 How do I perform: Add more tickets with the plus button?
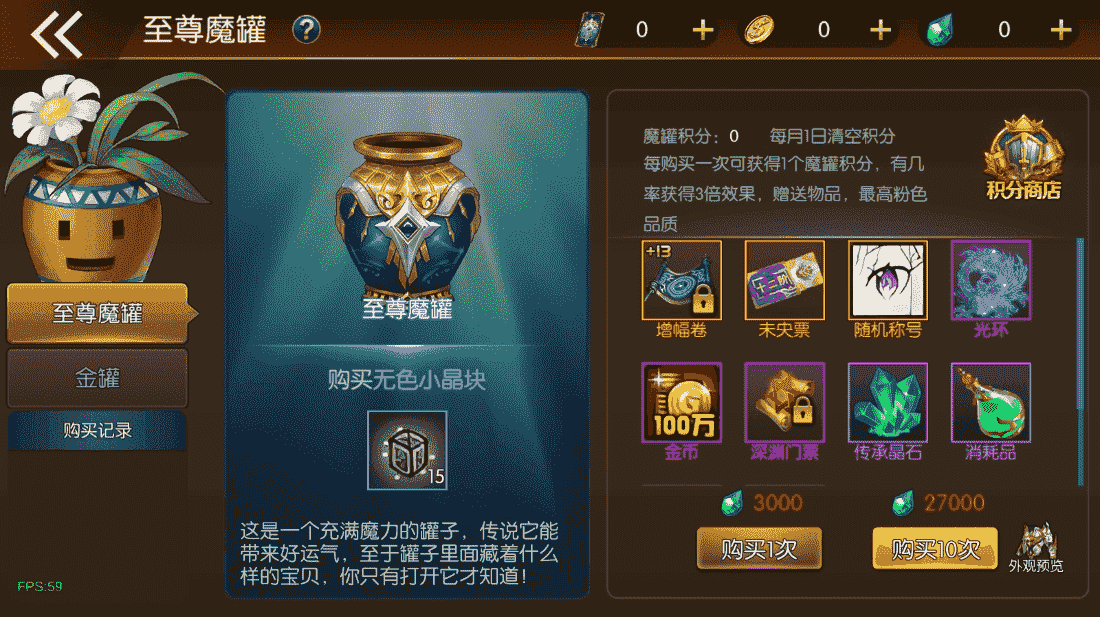click(702, 30)
